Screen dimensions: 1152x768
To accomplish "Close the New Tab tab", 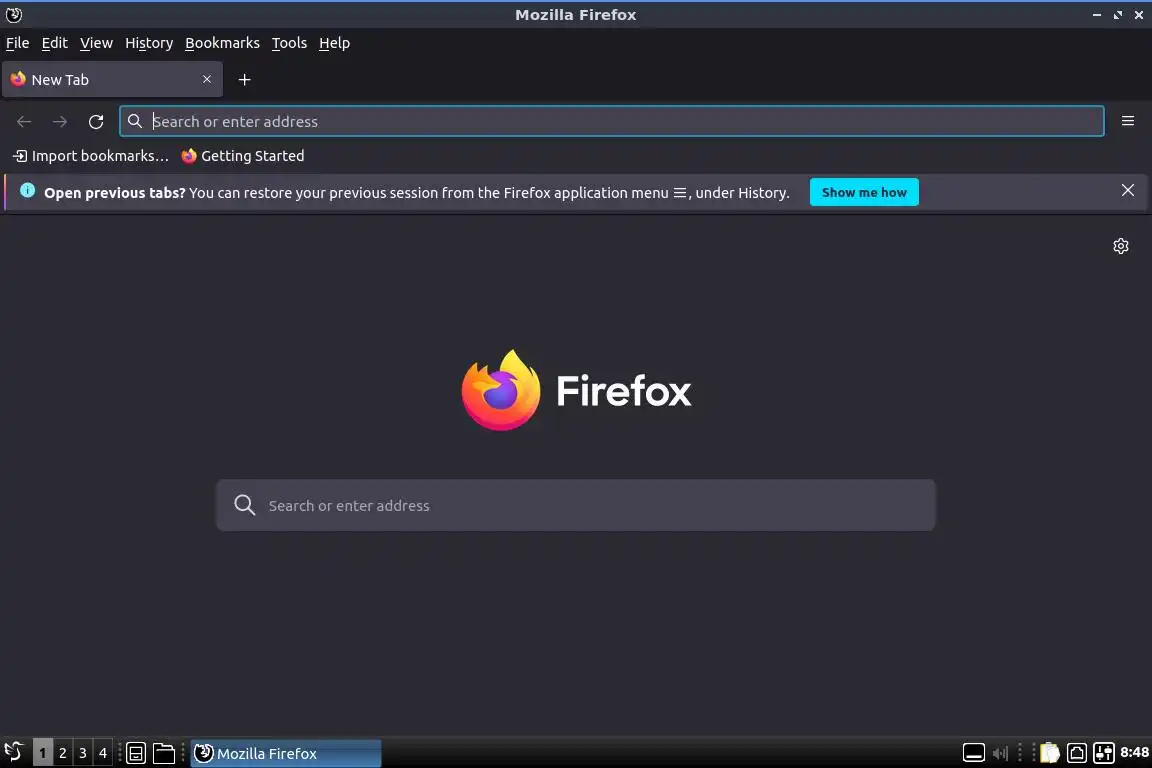I will pyautogui.click(x=207, y=79).
